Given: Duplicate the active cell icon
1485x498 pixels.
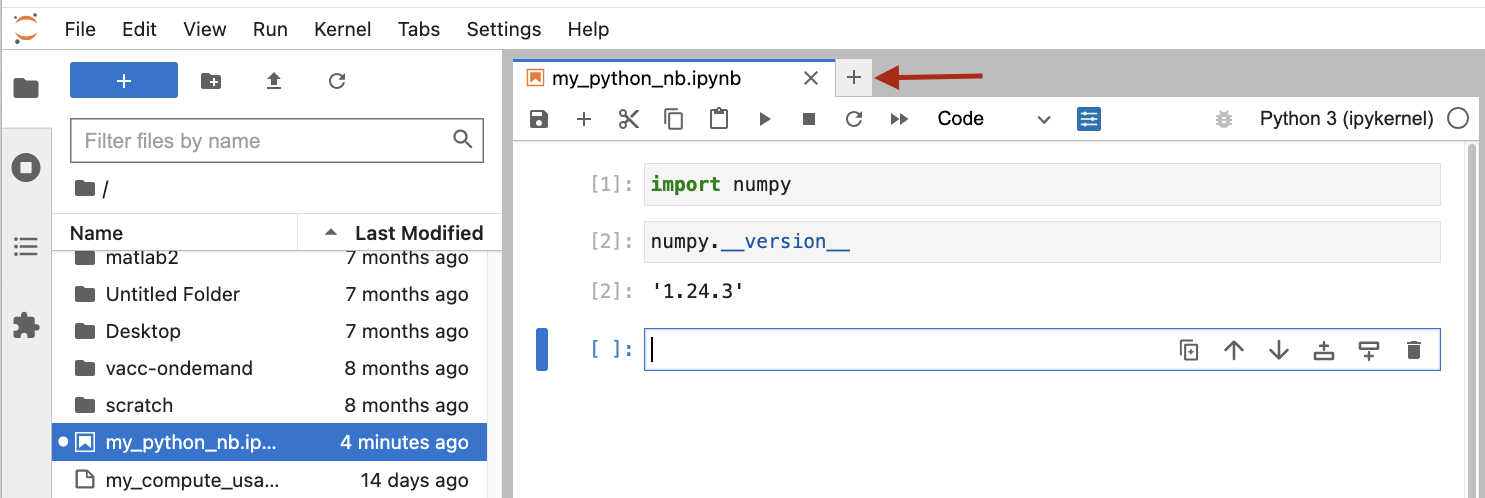Looking at the screenshot, I should 1189,350.
